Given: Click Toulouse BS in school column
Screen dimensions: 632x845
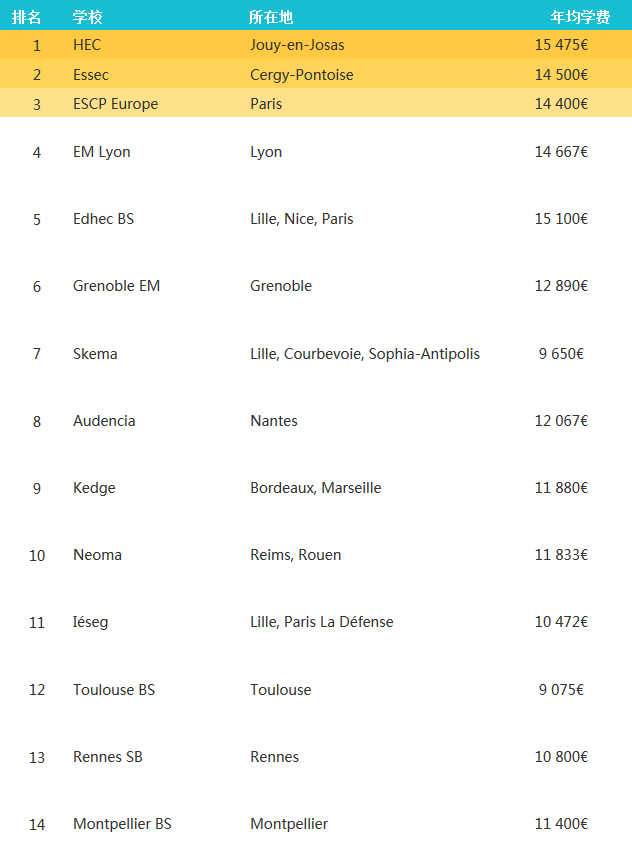Looking at the screenshot, I should (114, 690).
